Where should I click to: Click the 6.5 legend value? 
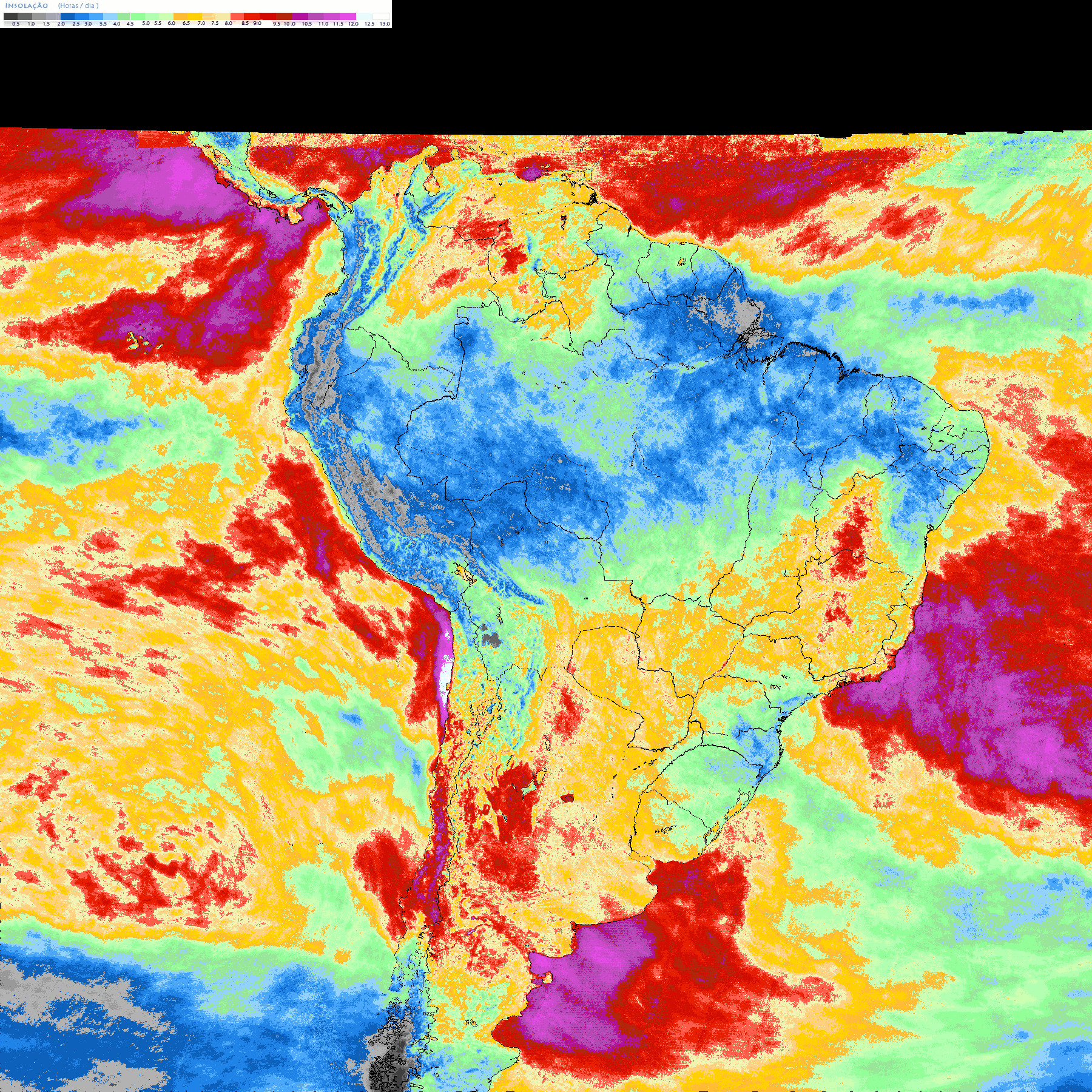point(186,23)
